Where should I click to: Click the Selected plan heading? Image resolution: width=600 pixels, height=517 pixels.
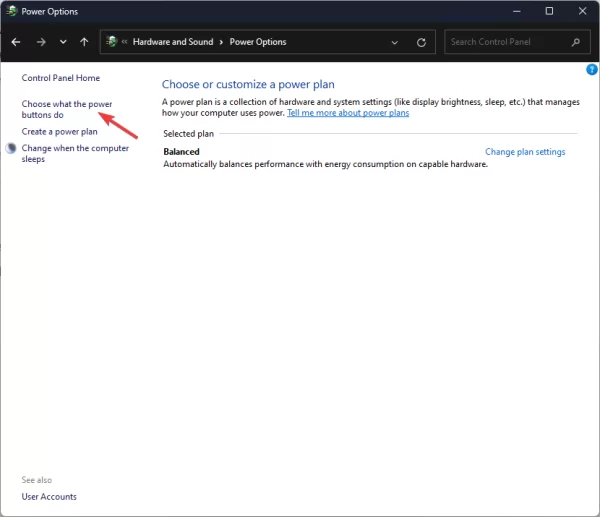(189, 134)
